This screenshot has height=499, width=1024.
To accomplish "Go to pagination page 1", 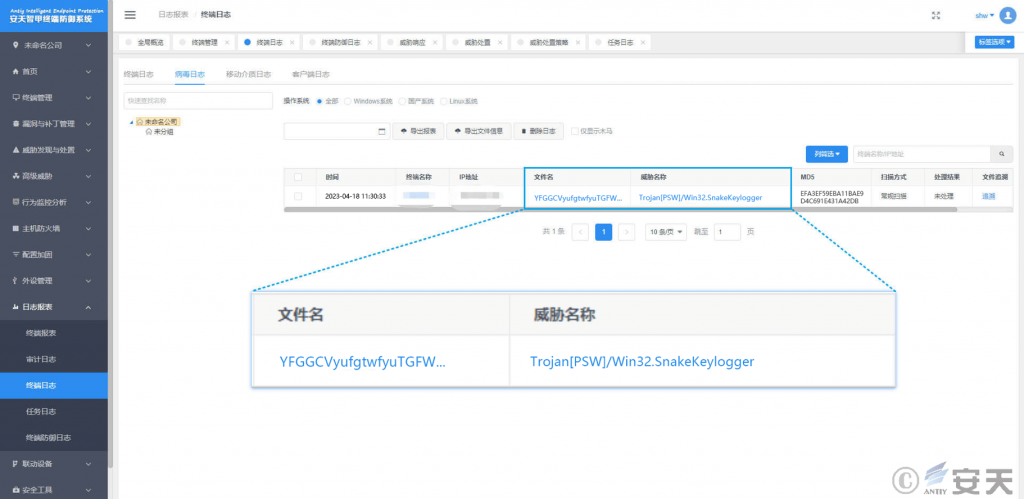I will point(603,232).
